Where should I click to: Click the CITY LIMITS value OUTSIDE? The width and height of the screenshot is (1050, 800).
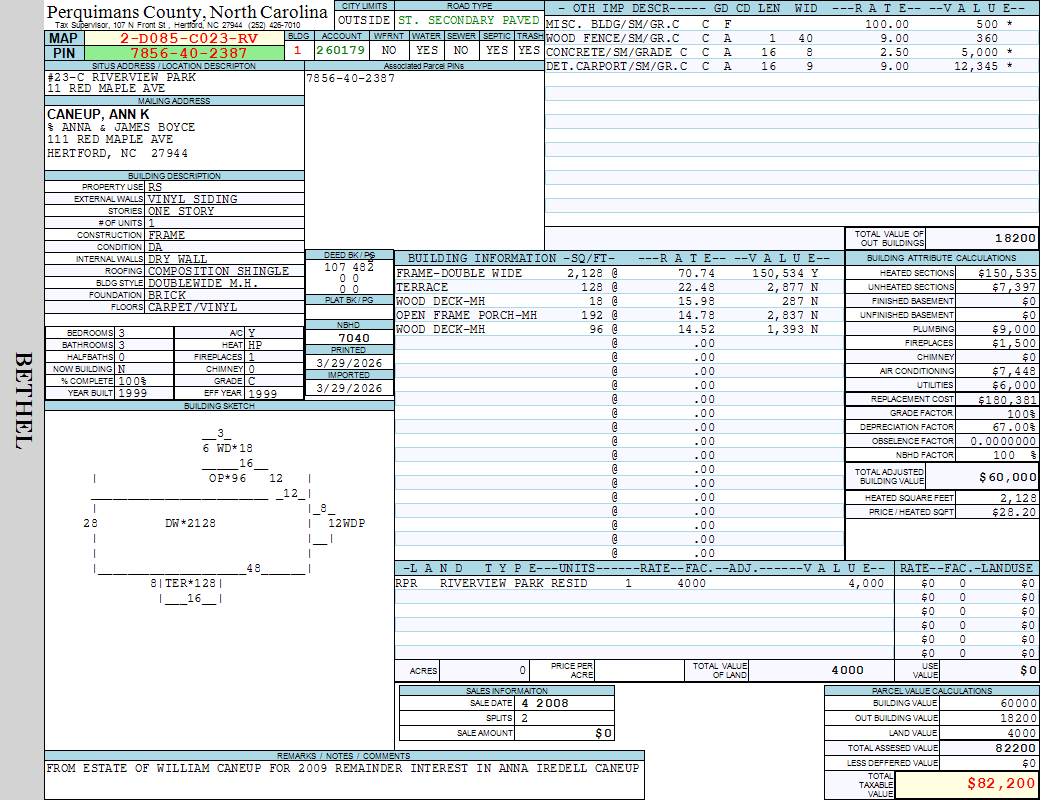(x=364, y=20)
